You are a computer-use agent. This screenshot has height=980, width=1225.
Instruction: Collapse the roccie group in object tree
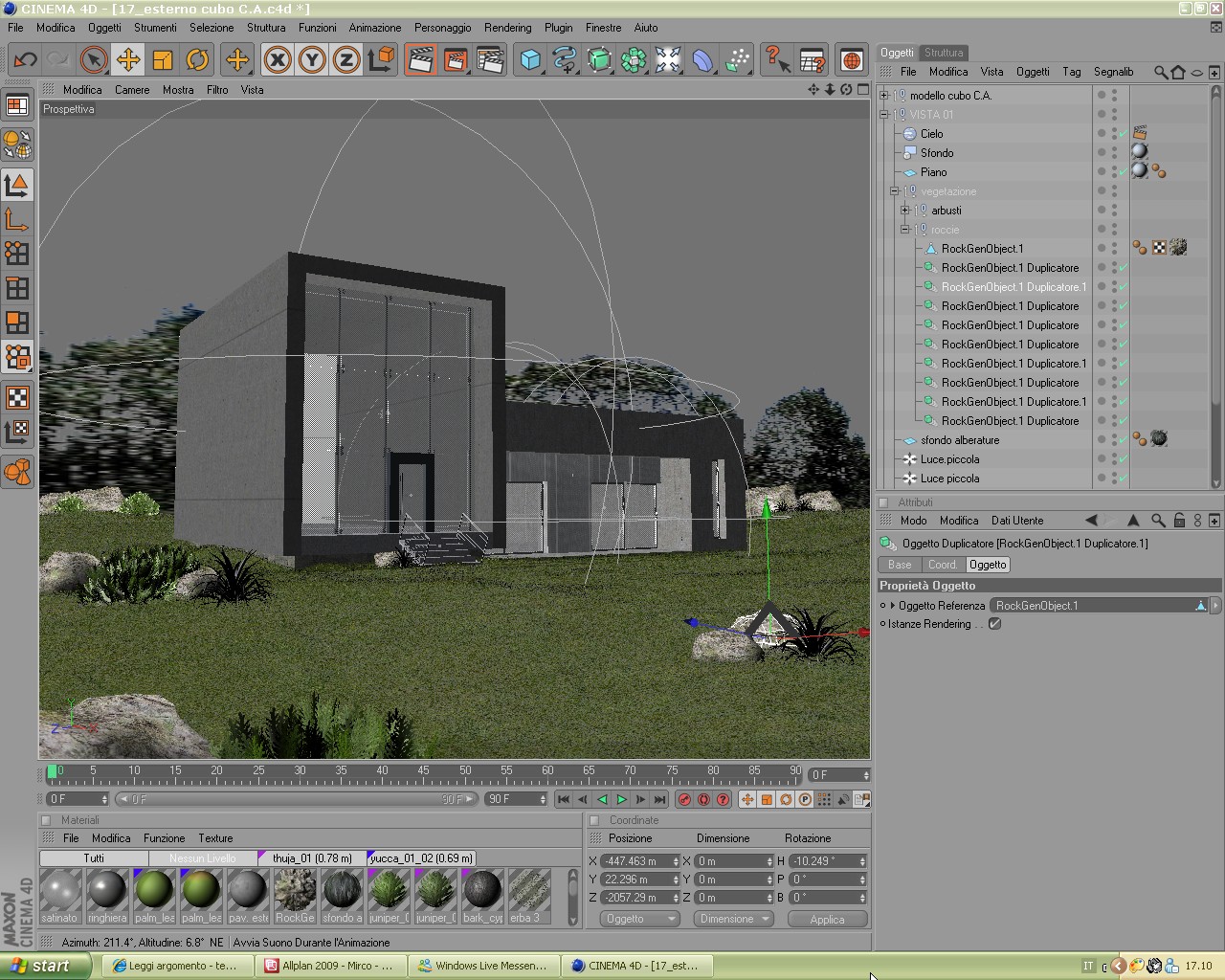click(x=904, y=229)
